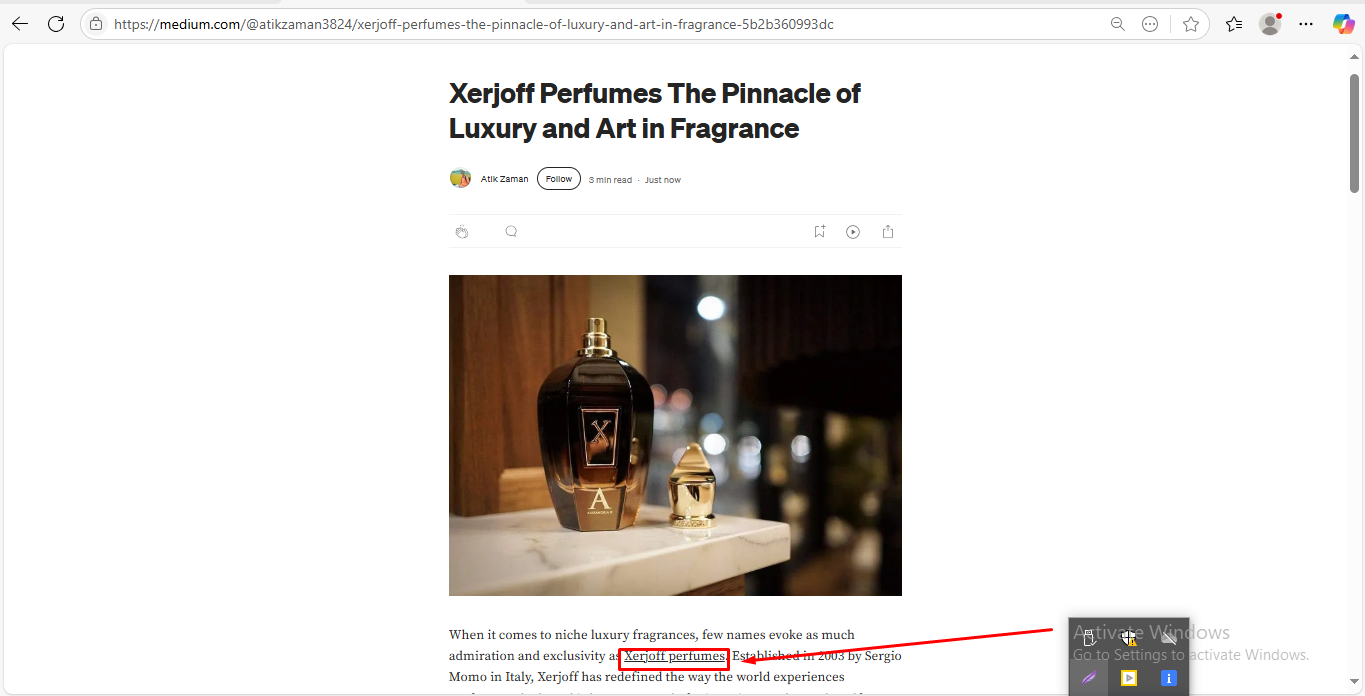Open the Edge profile avatar
This screenshot has width=1365, height=696.
tap(1270, 24)
